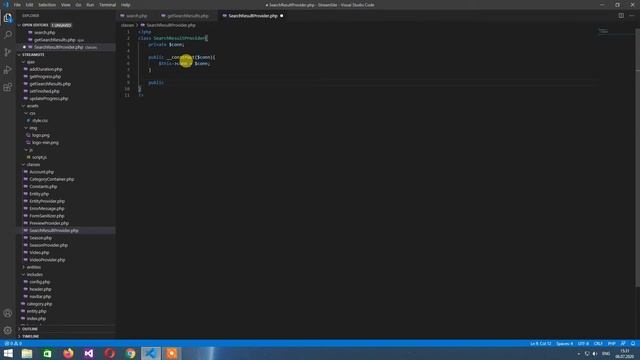Open the File menu
This screenshot has height=360, width=640.
[x=17, y=5]
